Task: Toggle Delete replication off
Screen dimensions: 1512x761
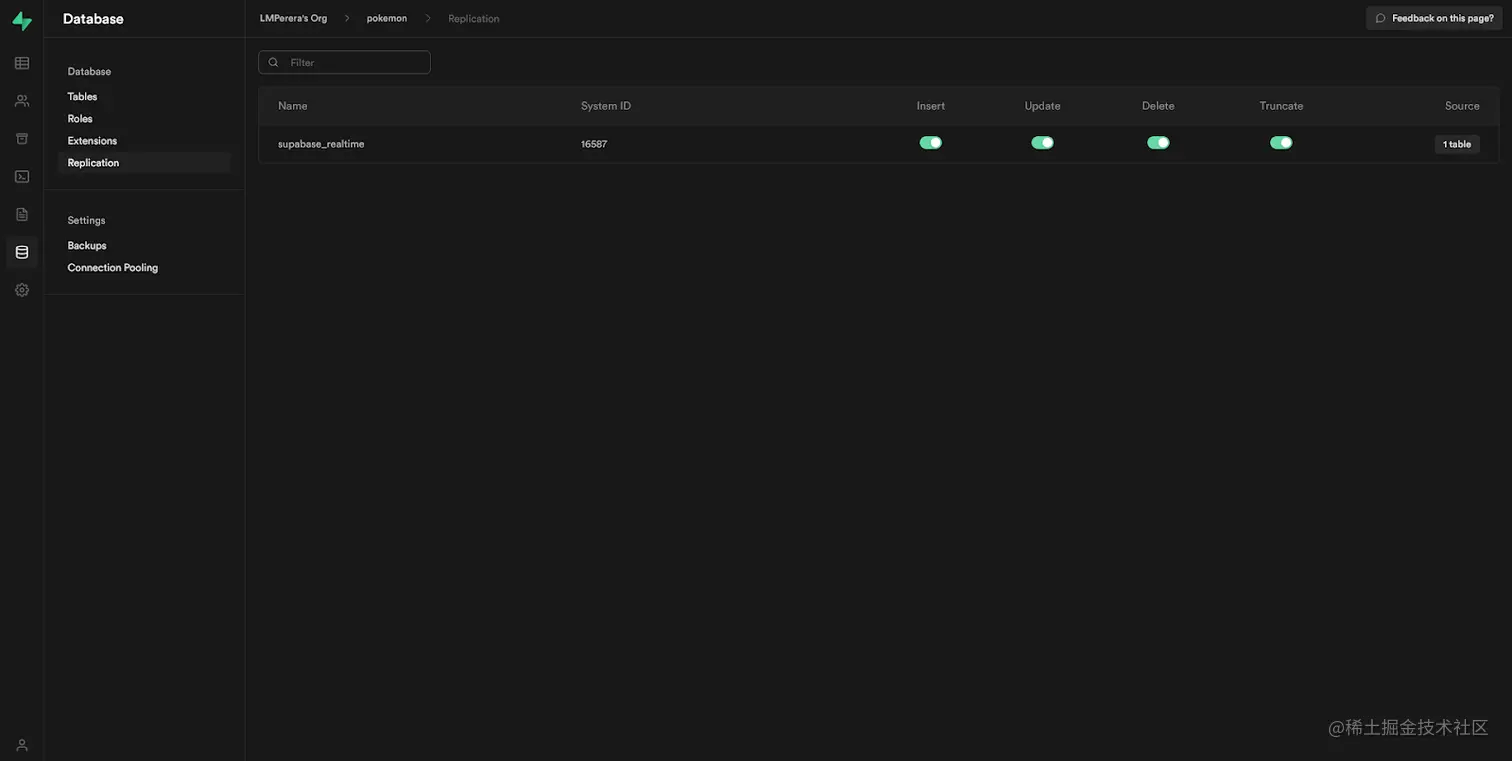Action: pos(1158,140)
